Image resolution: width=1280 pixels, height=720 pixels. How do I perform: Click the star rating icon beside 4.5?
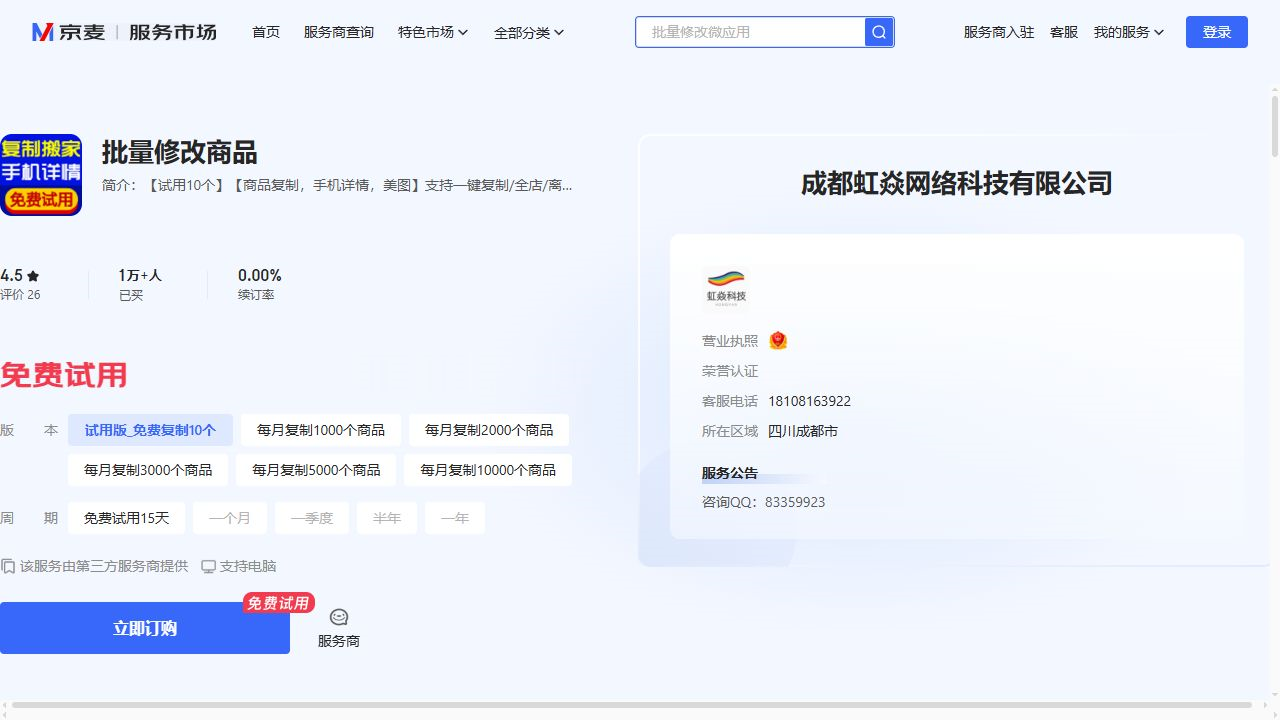click(x=33, y=276)
